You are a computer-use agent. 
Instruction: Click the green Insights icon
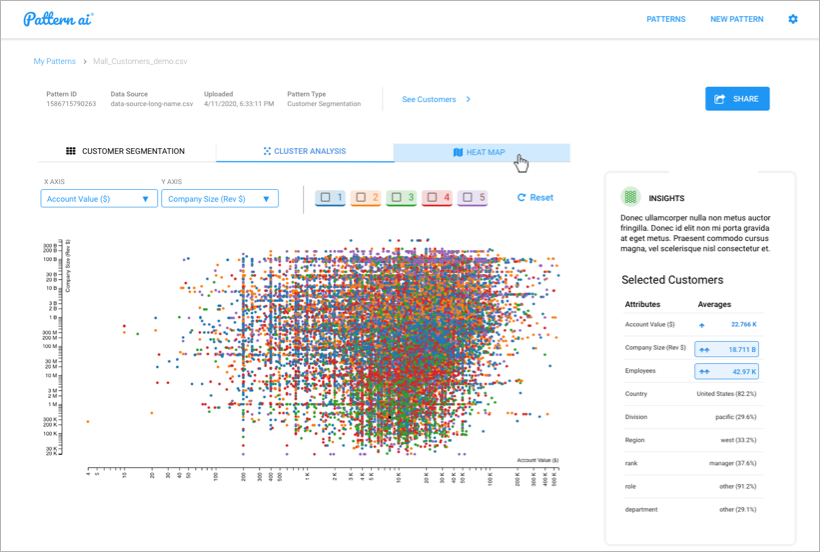point(629,197)
